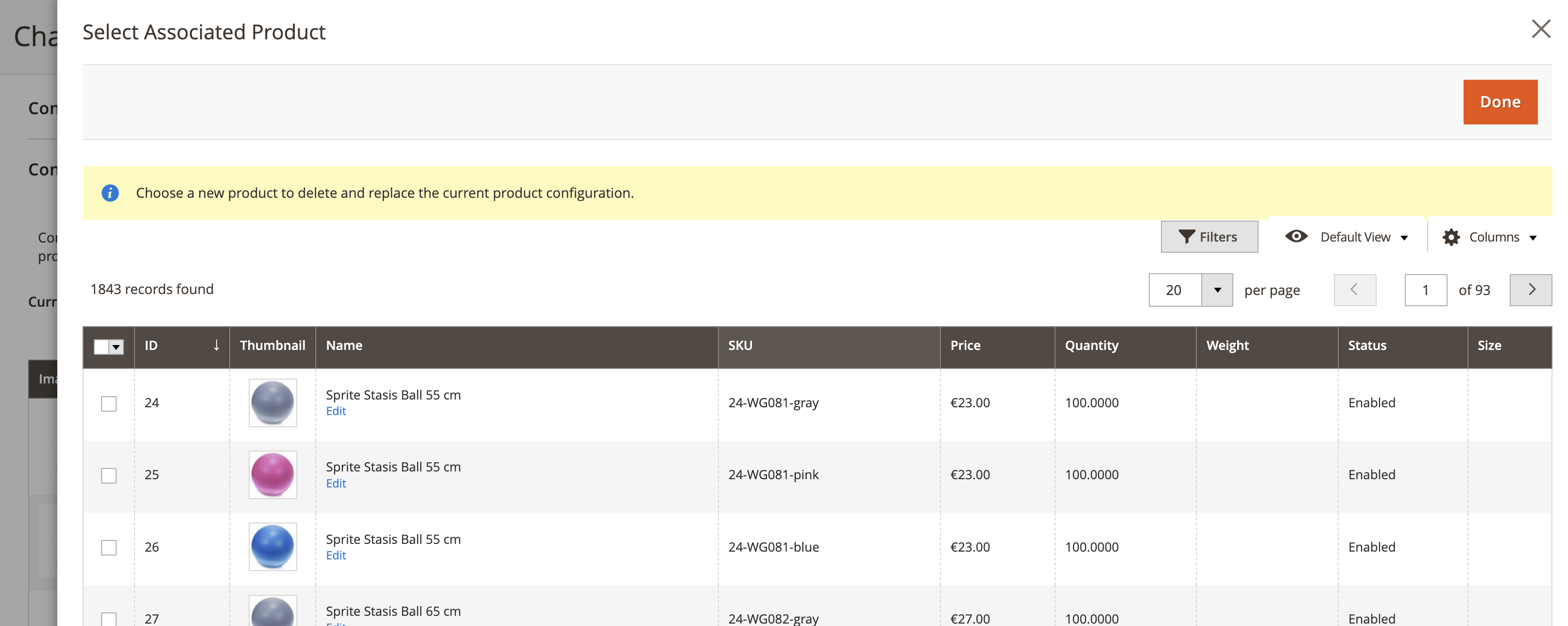Click the pink Stasis Ball thumbnail

tap(273, 474)
